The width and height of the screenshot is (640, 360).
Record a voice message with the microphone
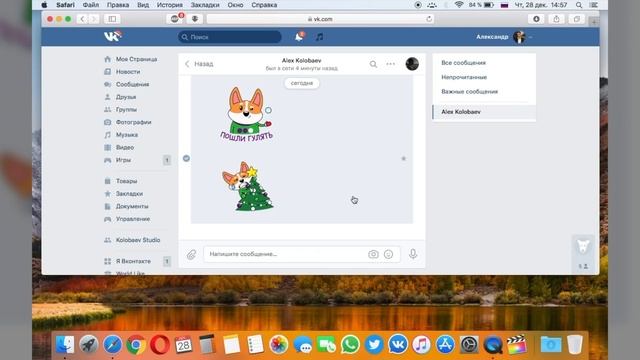point(413,254)
